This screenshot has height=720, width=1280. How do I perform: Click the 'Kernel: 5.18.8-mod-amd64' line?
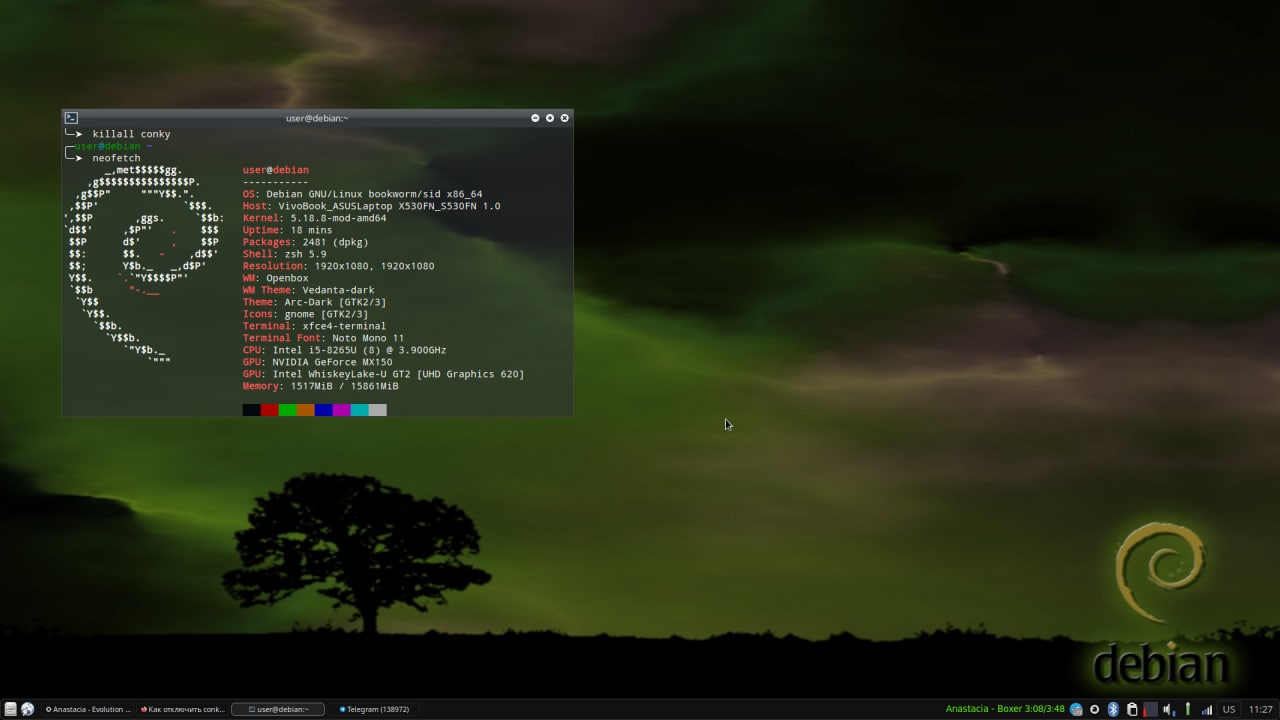click(x=314, y=218)
